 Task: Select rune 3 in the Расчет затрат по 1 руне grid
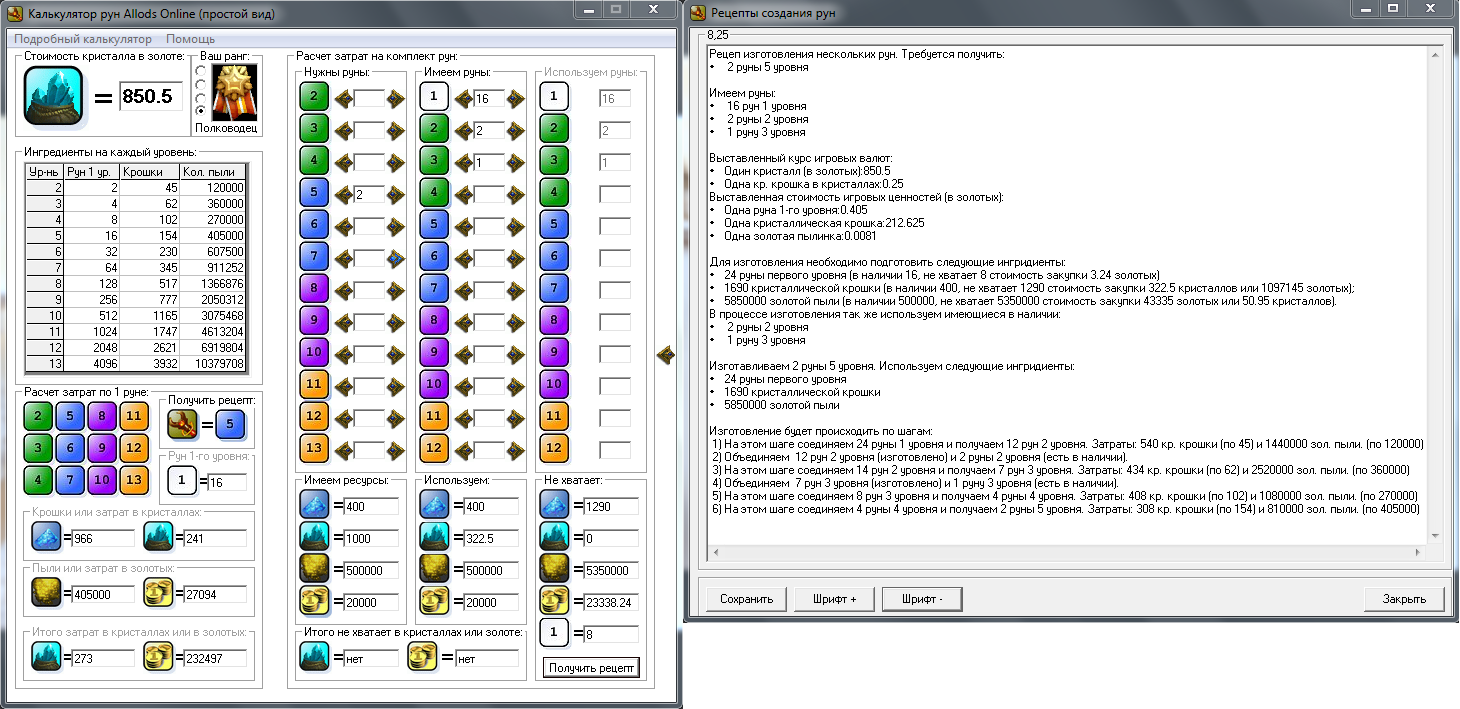click(39, 448)
